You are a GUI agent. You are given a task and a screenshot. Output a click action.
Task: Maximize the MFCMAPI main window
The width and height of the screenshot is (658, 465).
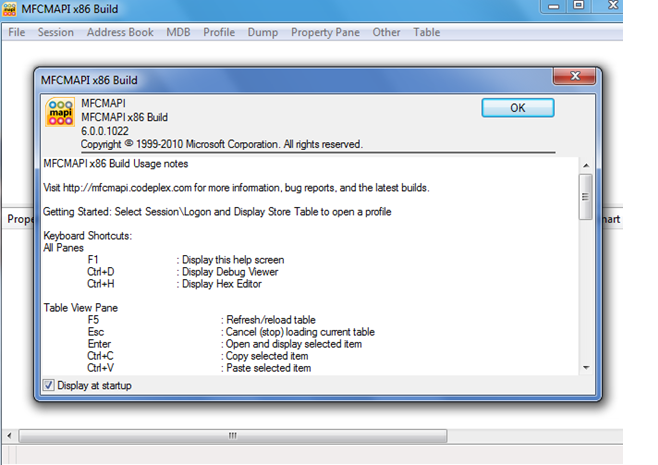click(579, 5)
